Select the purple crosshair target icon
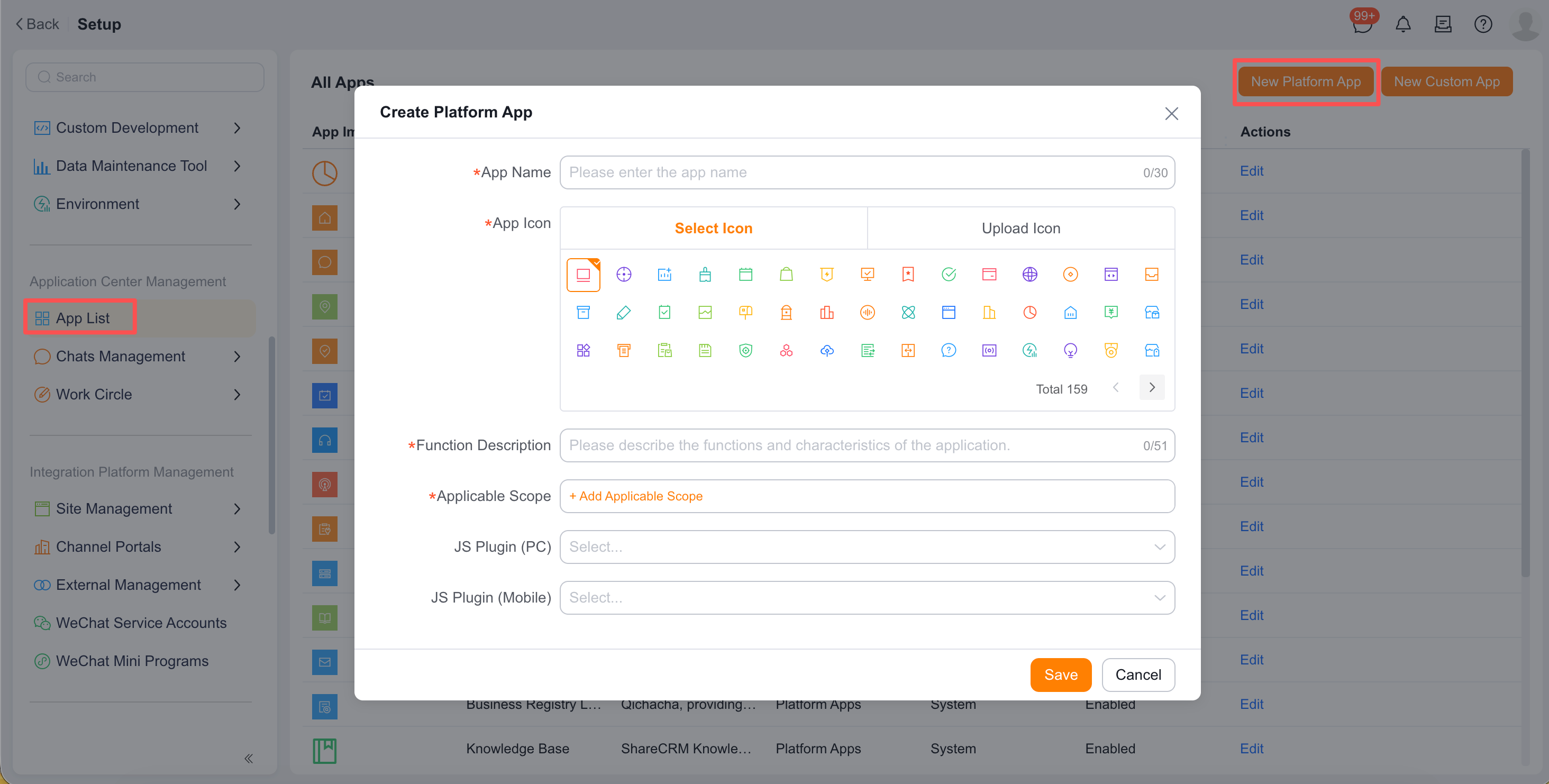1549x784 pixels. (624, 275)
